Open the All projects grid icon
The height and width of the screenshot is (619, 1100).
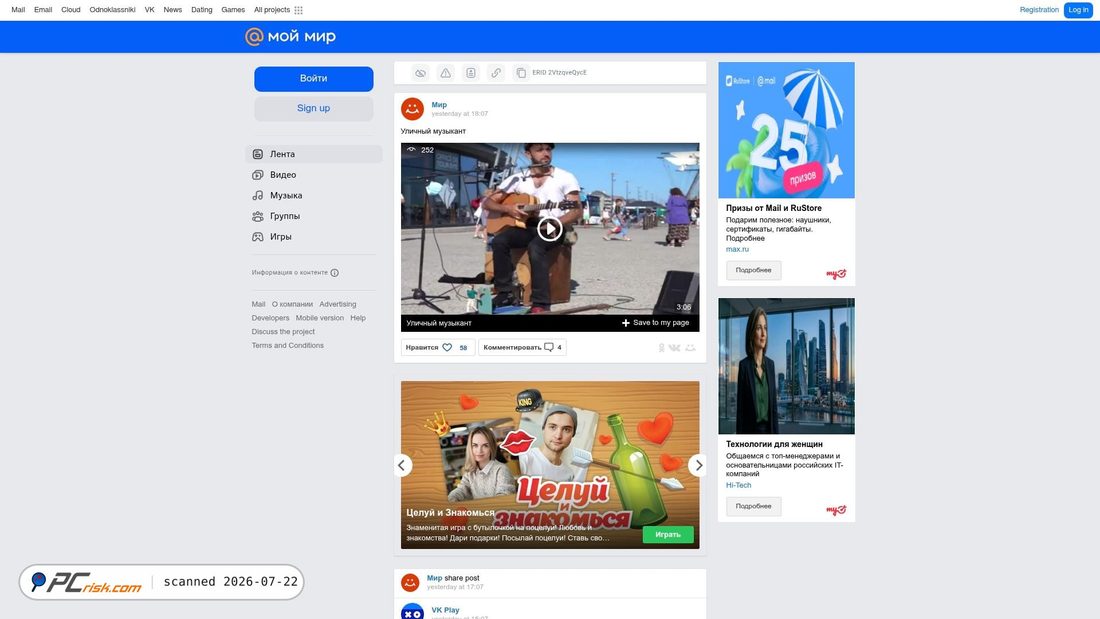pos(298,10)
